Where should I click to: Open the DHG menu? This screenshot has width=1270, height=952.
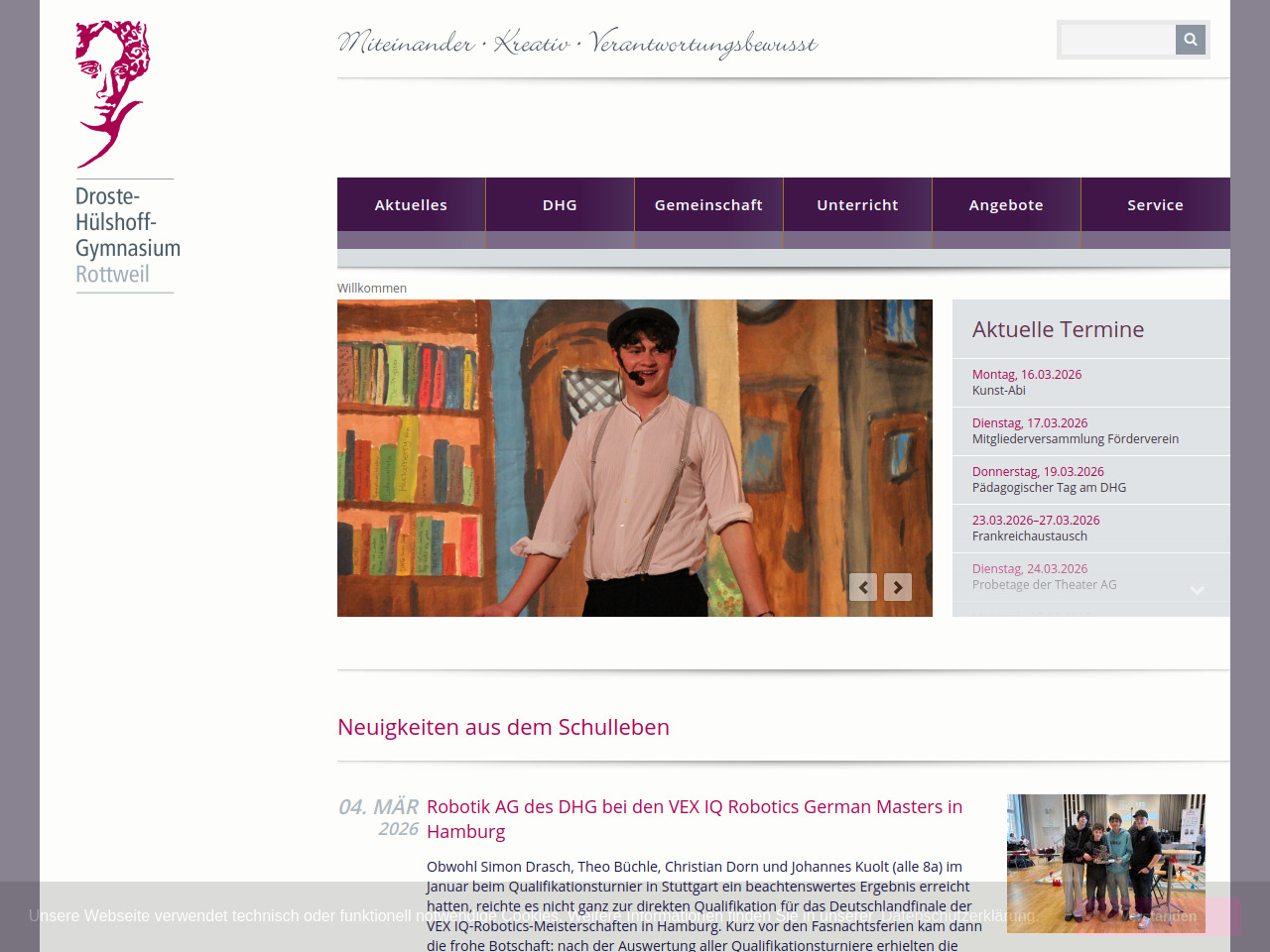pos(560,205)
